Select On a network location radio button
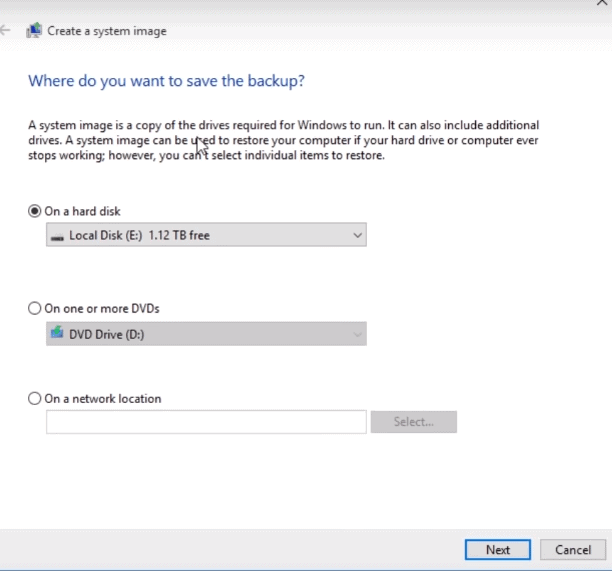 [x=34, y=398]
